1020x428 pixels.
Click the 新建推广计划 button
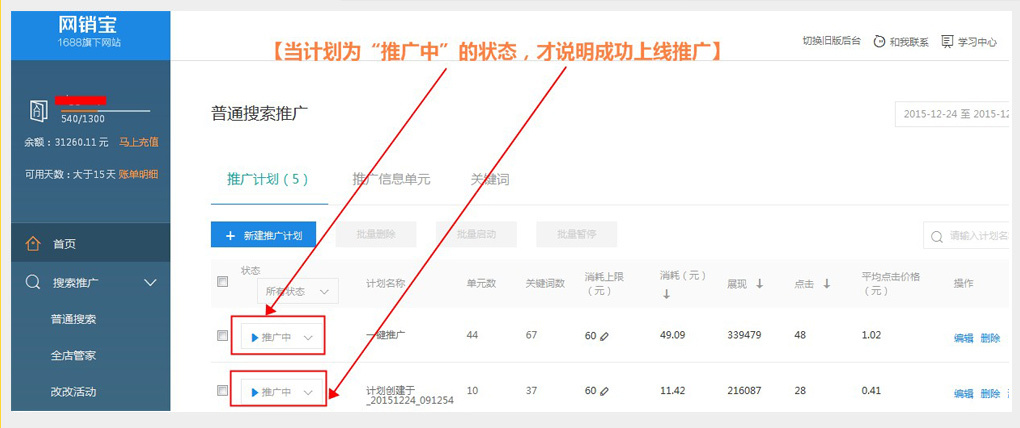tap(264, 235)
